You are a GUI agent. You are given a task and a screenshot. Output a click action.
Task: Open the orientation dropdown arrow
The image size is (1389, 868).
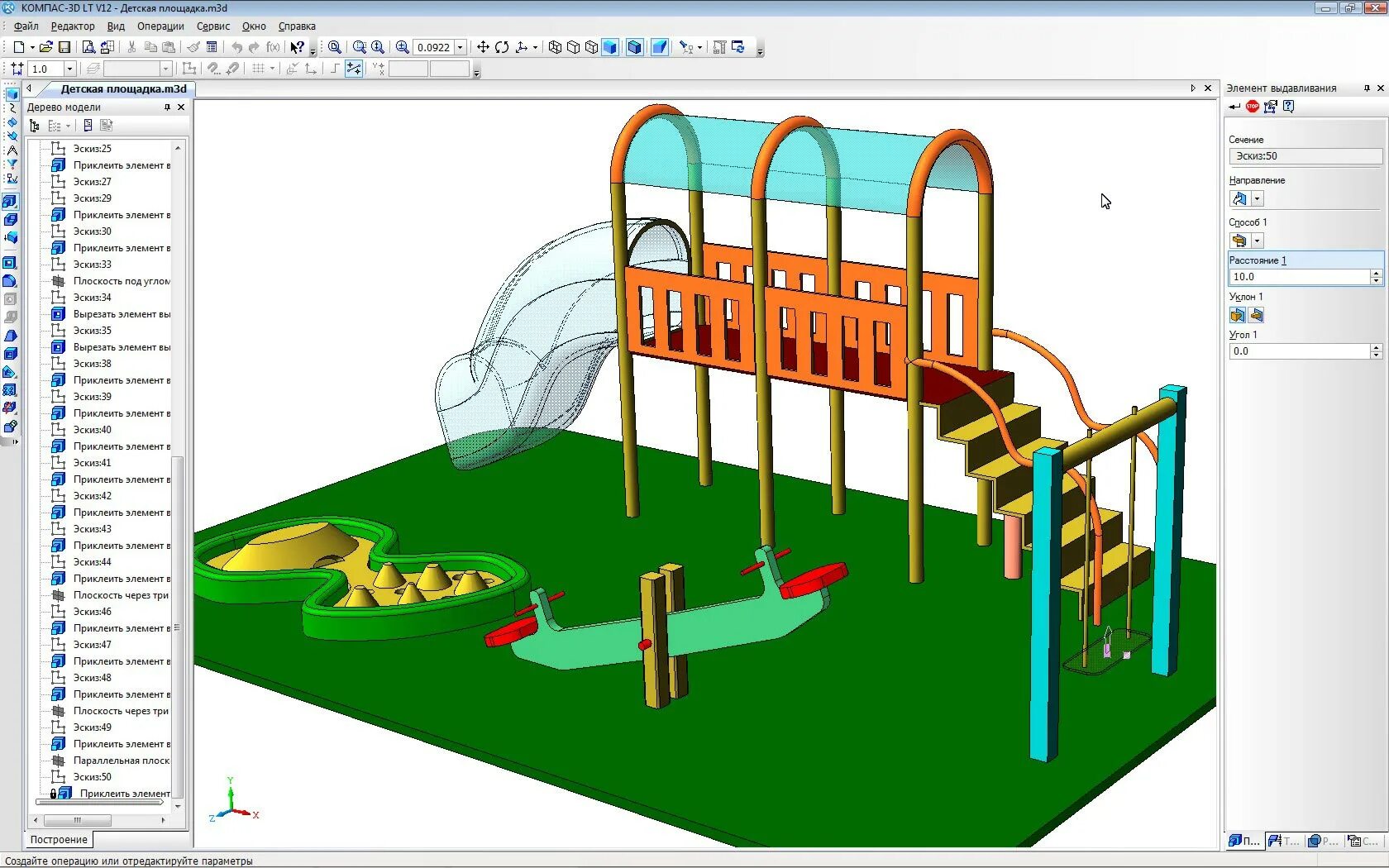click(535, 47)
